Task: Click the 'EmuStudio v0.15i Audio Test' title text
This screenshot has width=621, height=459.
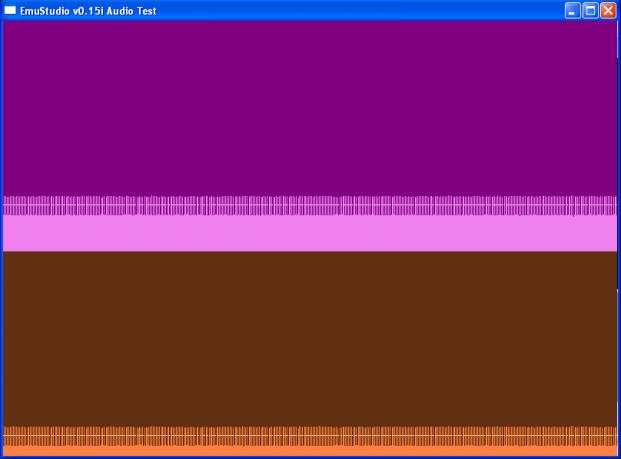Action: coord(87,10)
